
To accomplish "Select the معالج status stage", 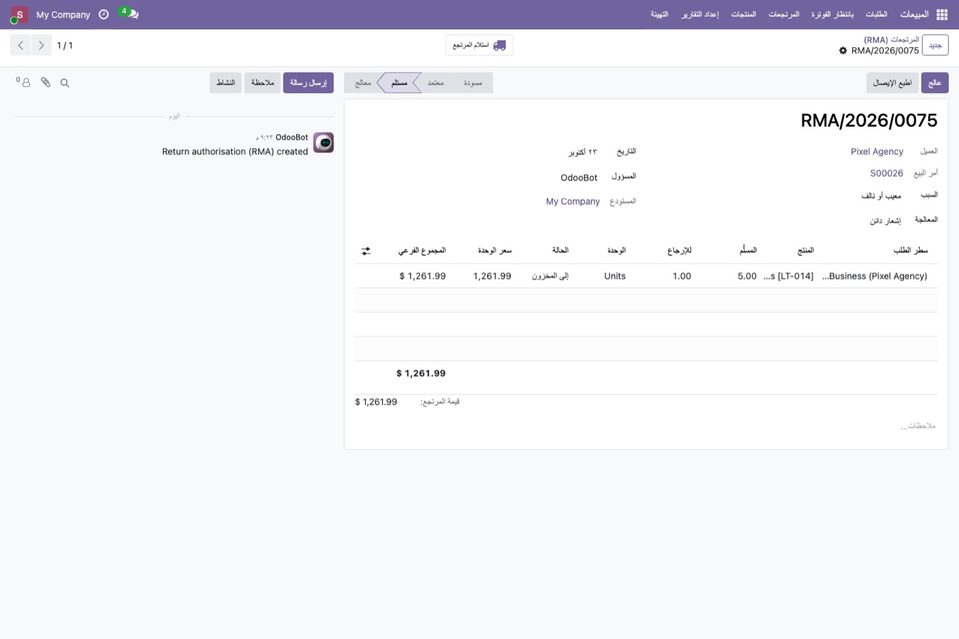I will pos(363,83).
